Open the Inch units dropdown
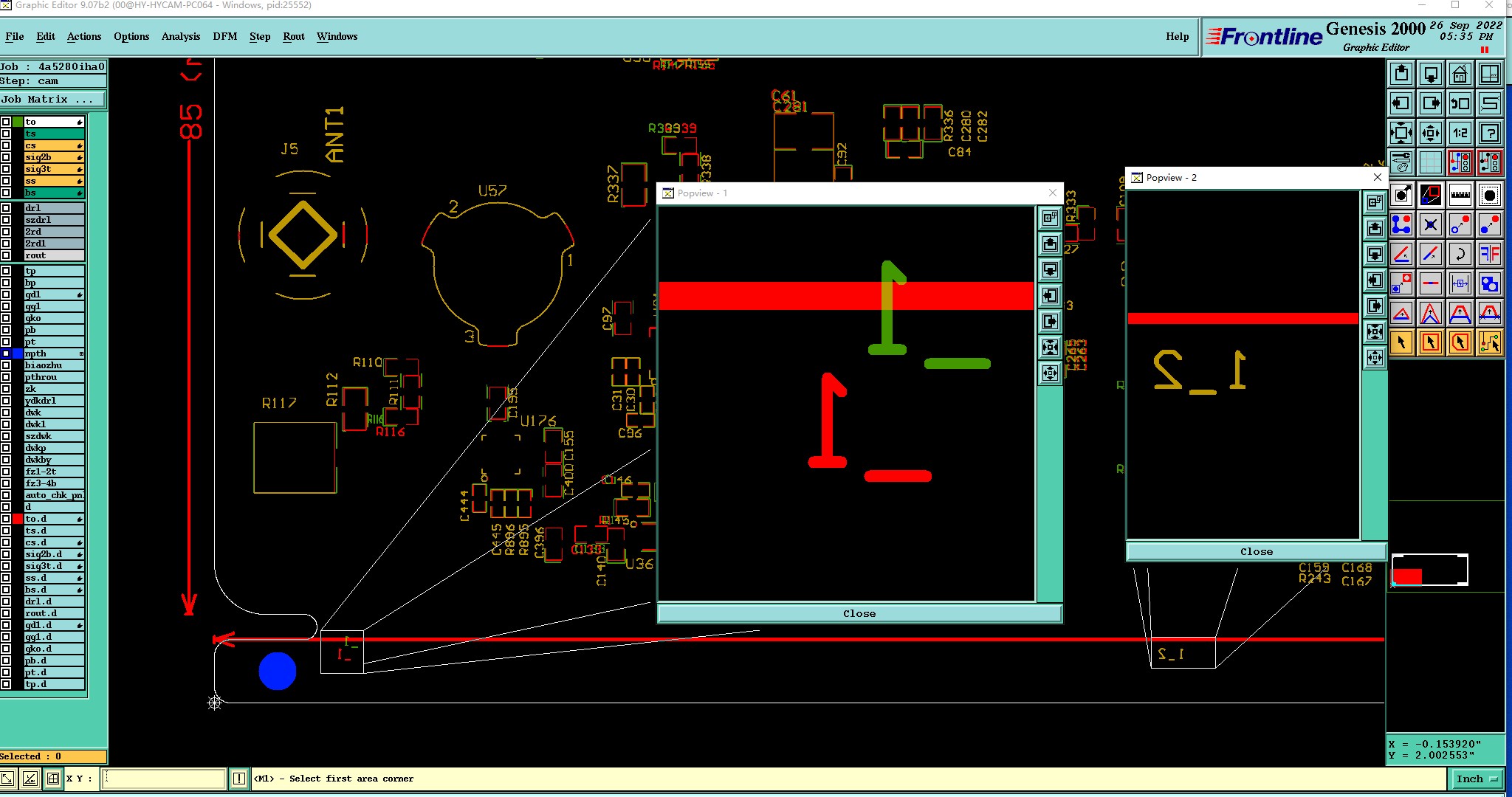1512x797 pixels. pyautogui.click(x=1477, y=779)
